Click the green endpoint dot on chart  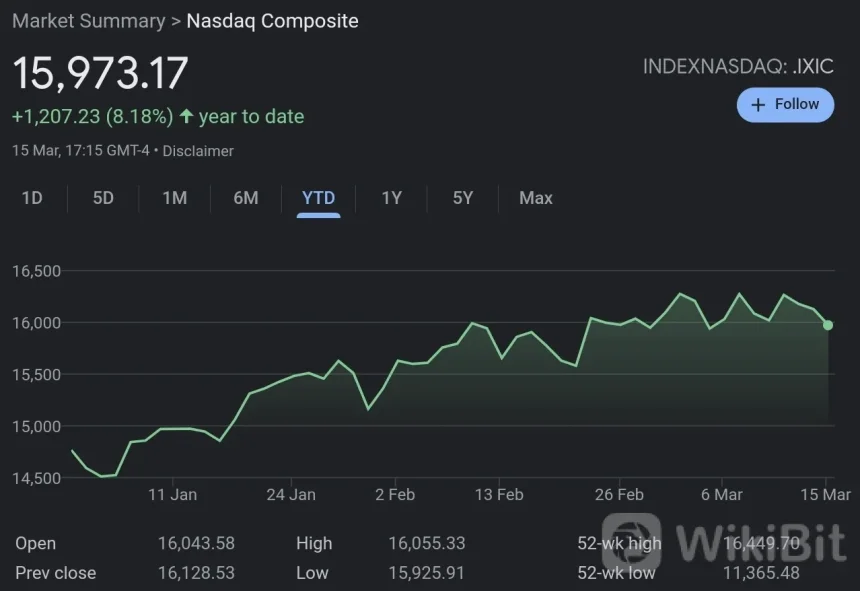pos(828,325)
